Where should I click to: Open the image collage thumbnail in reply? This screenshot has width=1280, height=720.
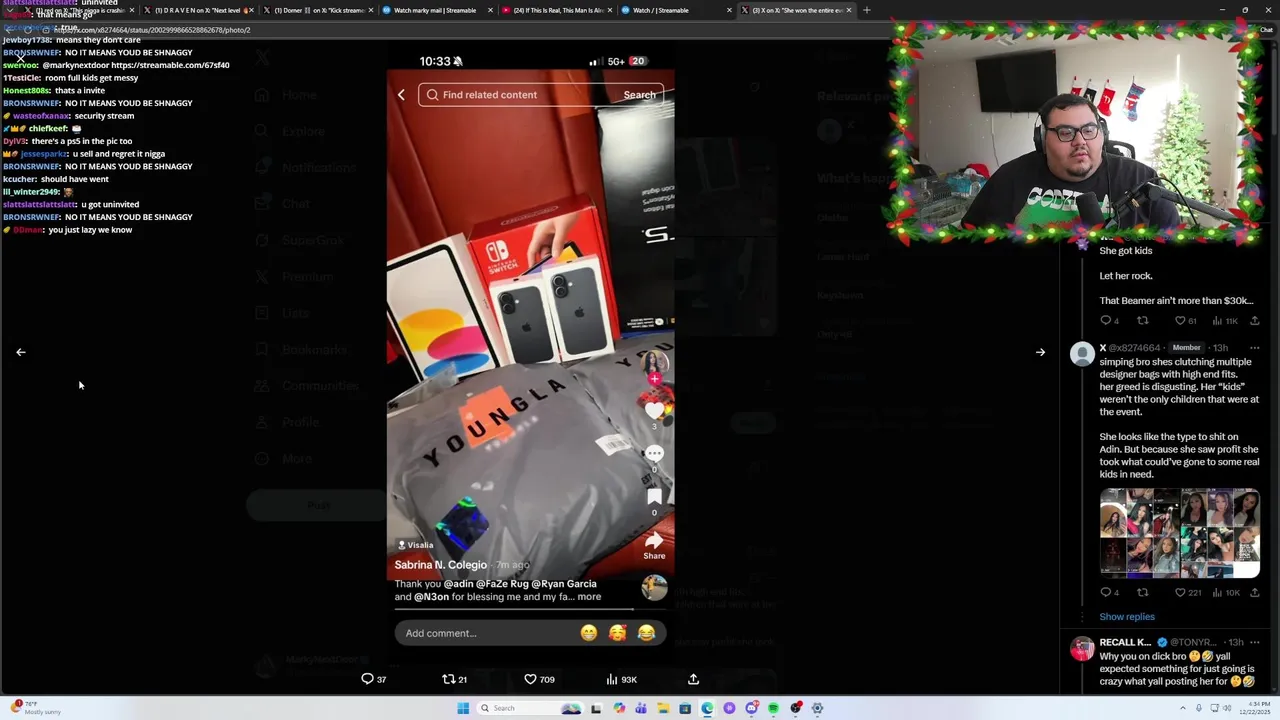(x=1180, y=533)
